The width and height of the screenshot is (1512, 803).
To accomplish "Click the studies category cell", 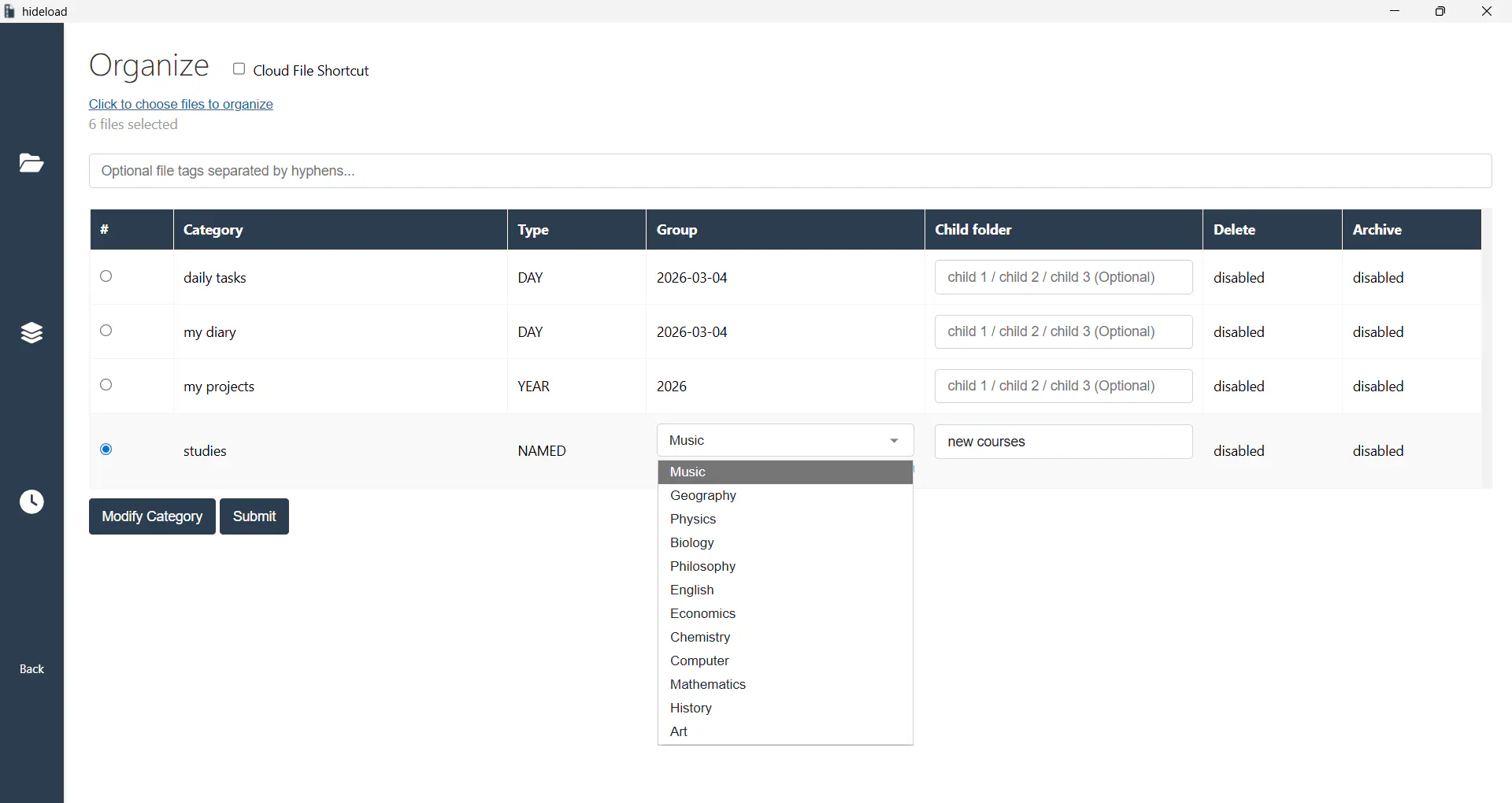I will click(340, 451).
